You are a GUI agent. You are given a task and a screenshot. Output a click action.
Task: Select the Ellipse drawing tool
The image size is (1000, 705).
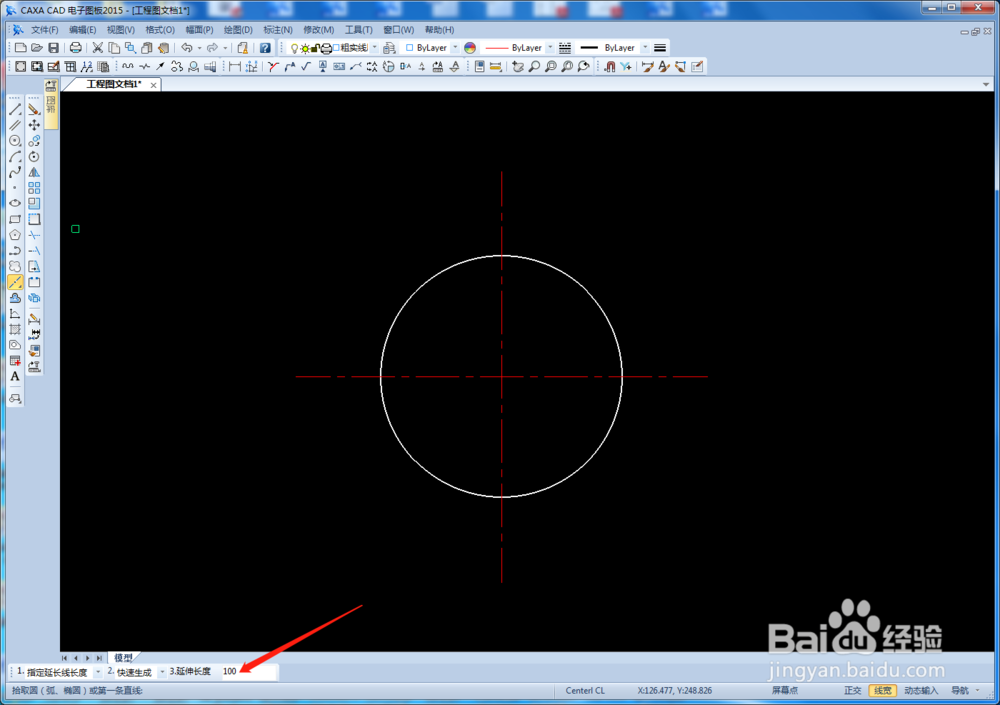click(x=15, y=204)
